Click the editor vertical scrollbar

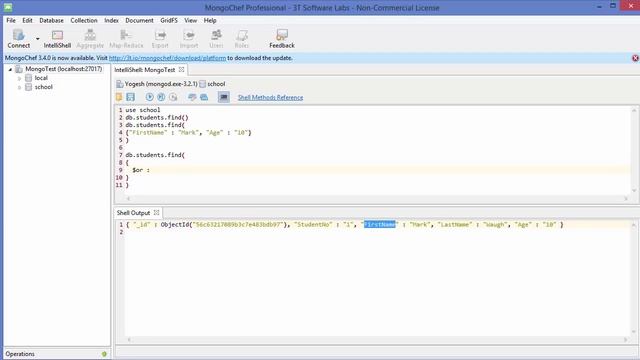tap(634, 150)
